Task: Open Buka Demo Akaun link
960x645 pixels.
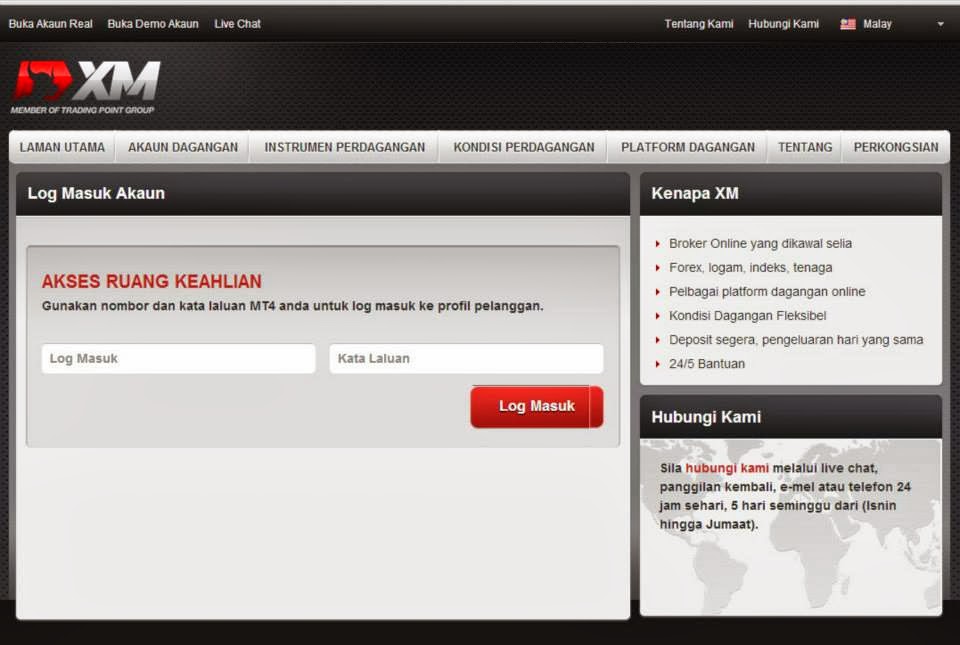Action: tap(153, 24)
